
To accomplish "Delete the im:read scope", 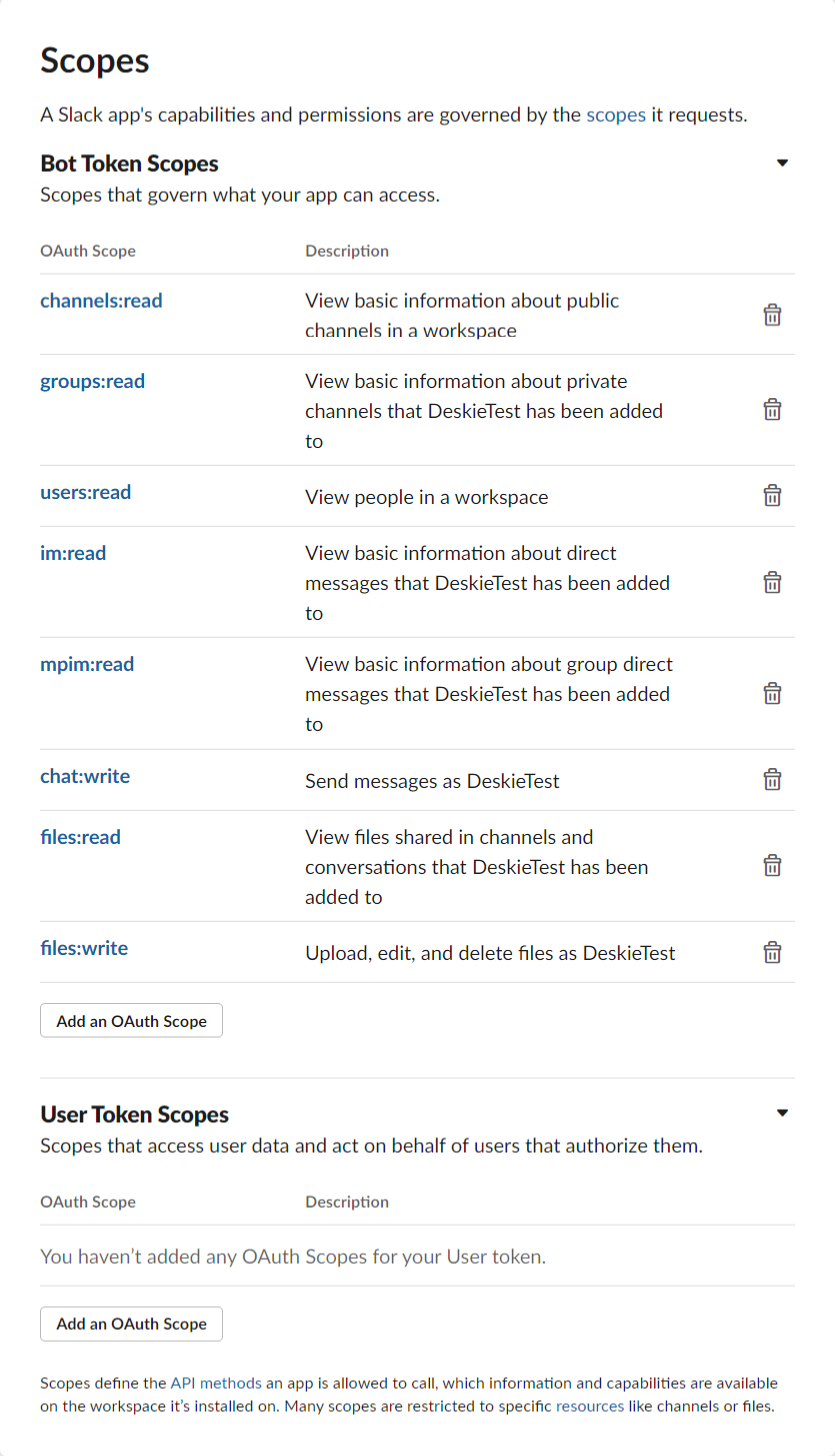I will click(x=772, y=582).
